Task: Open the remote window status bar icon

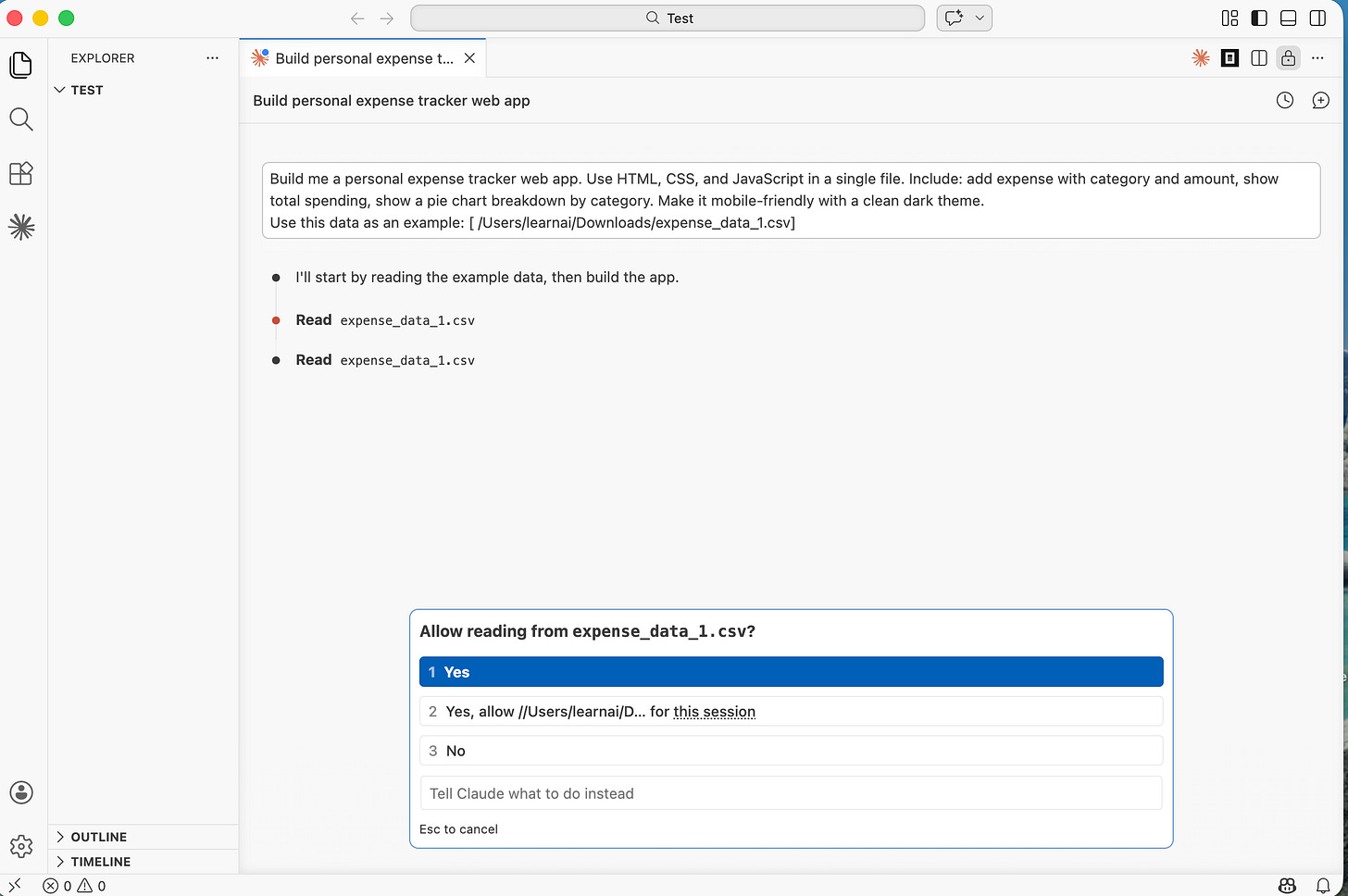Action: [15, 886]
